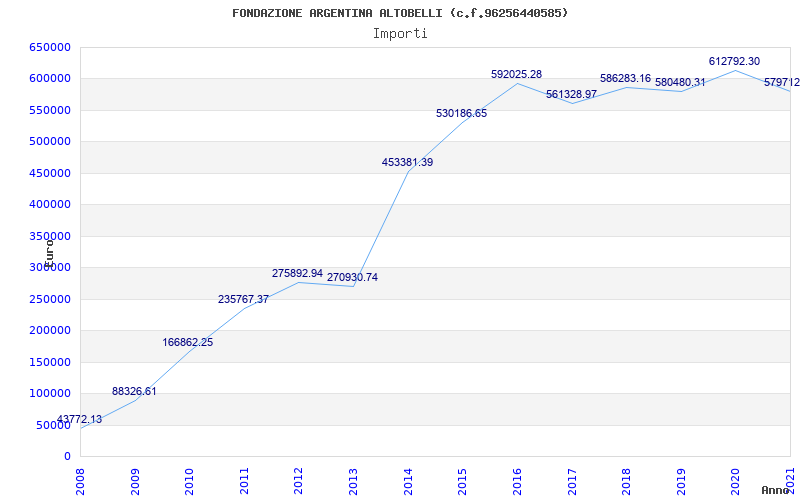The height and width of the screenshot is (500, 800).
Task: Click the peak value 612792.30
Action: [734, 61]
